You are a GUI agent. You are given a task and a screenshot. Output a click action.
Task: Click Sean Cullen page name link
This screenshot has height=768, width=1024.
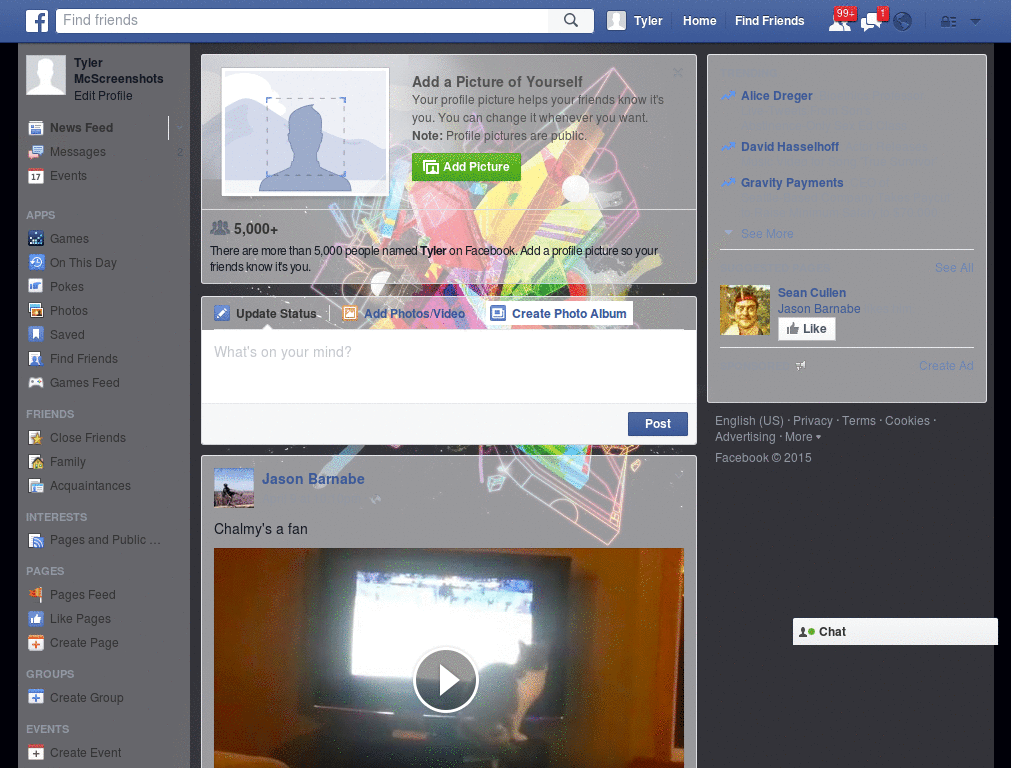pyautogui.click(x=812, y=293)
